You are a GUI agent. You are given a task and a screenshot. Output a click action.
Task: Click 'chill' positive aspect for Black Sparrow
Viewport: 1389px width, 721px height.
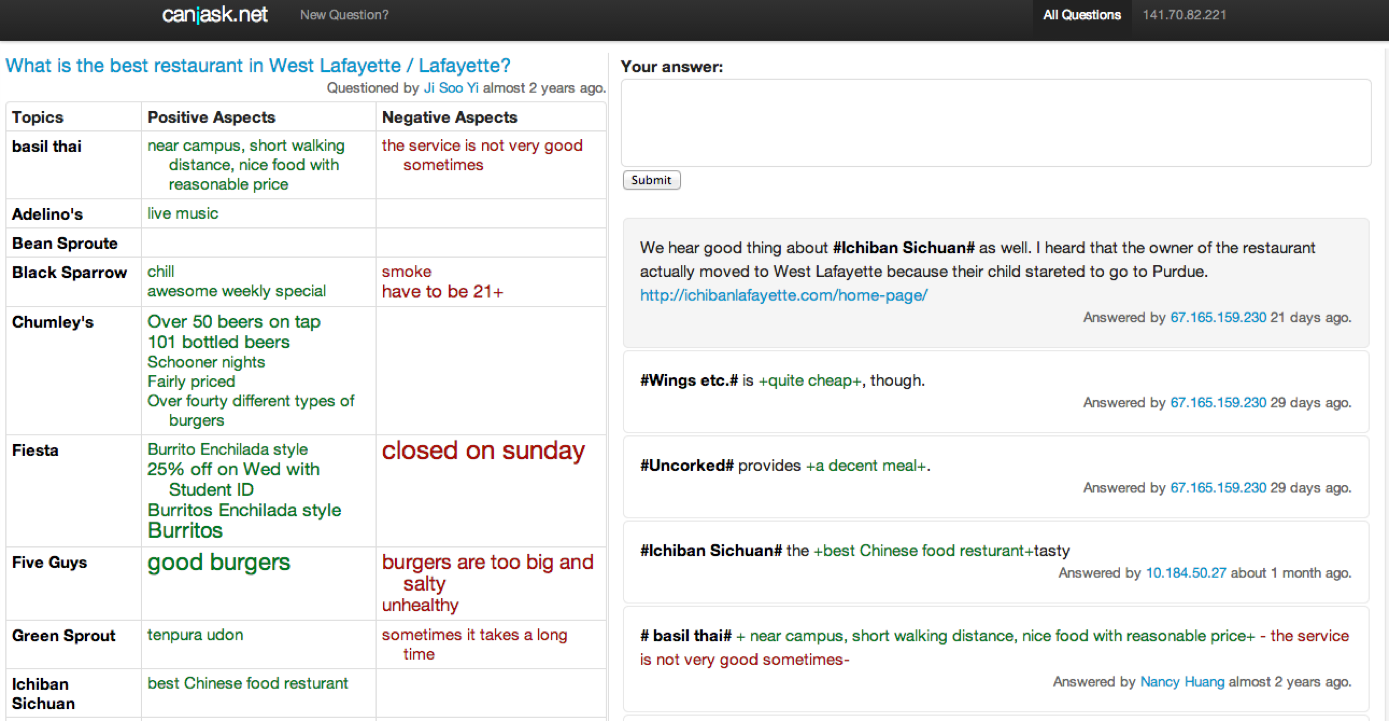(x=161, y=271)
